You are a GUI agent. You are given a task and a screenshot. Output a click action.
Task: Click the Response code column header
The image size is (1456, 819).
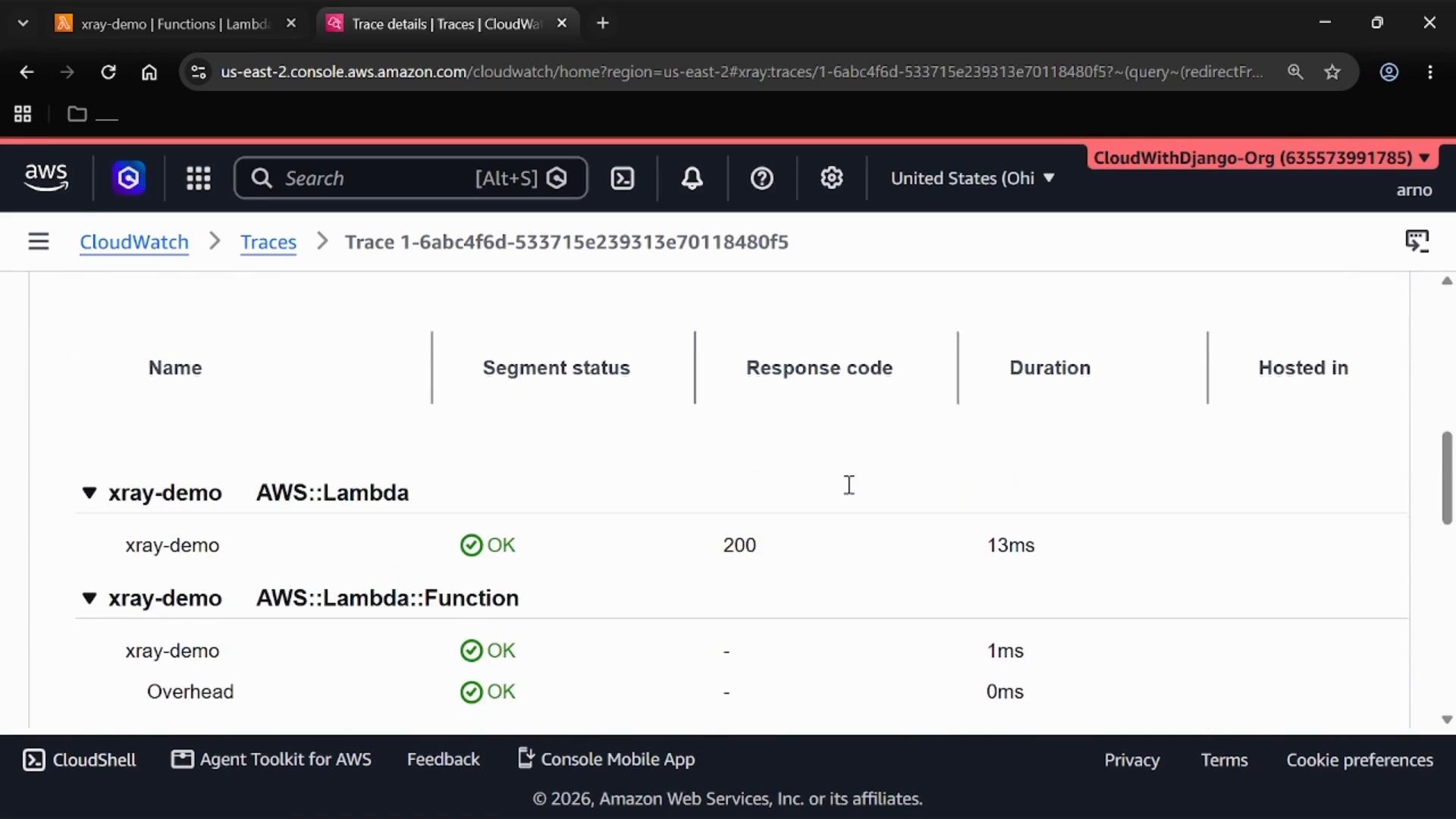click(820, 368)
